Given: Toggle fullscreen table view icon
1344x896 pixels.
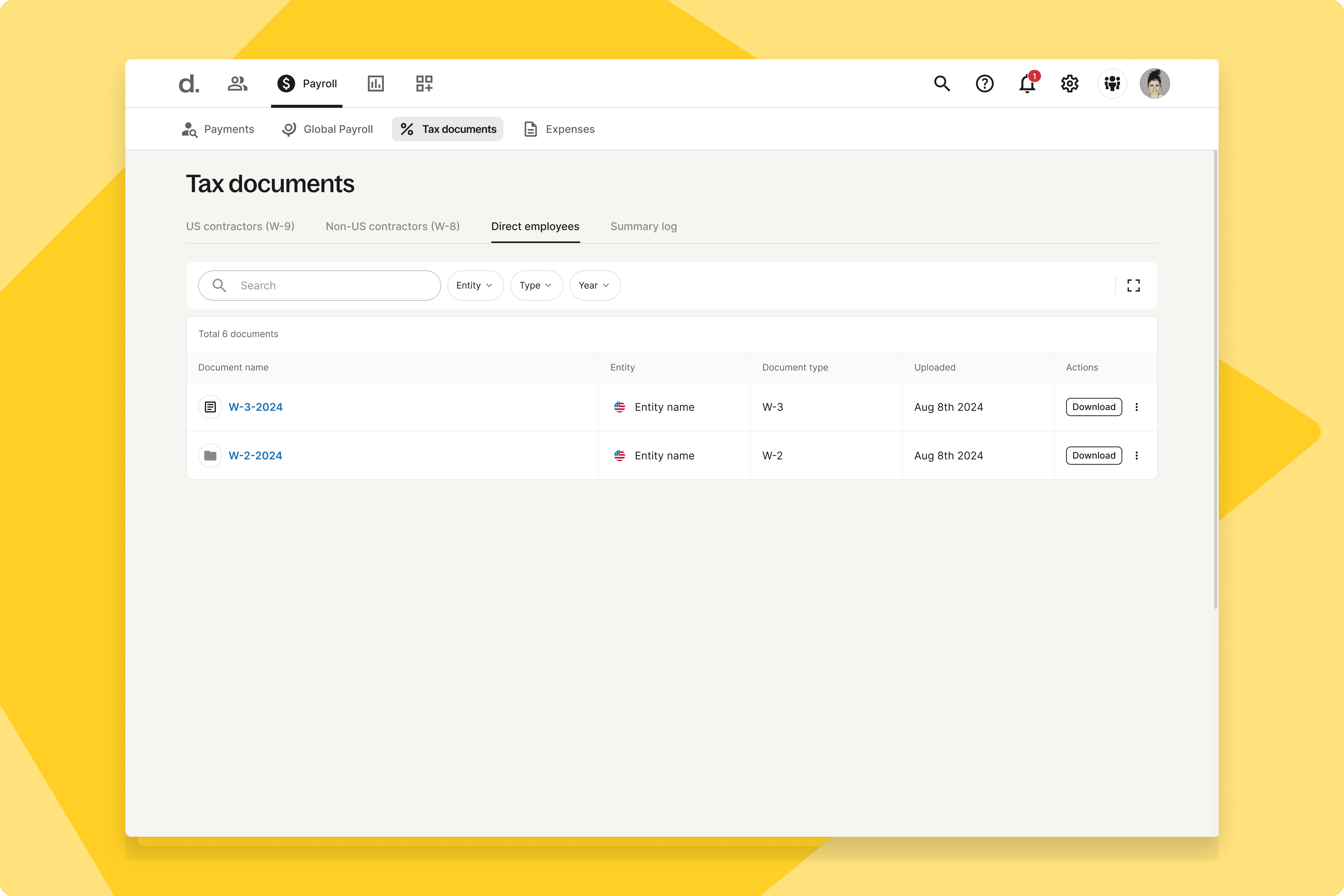Looking at the screenshot, I should 1134,286.
